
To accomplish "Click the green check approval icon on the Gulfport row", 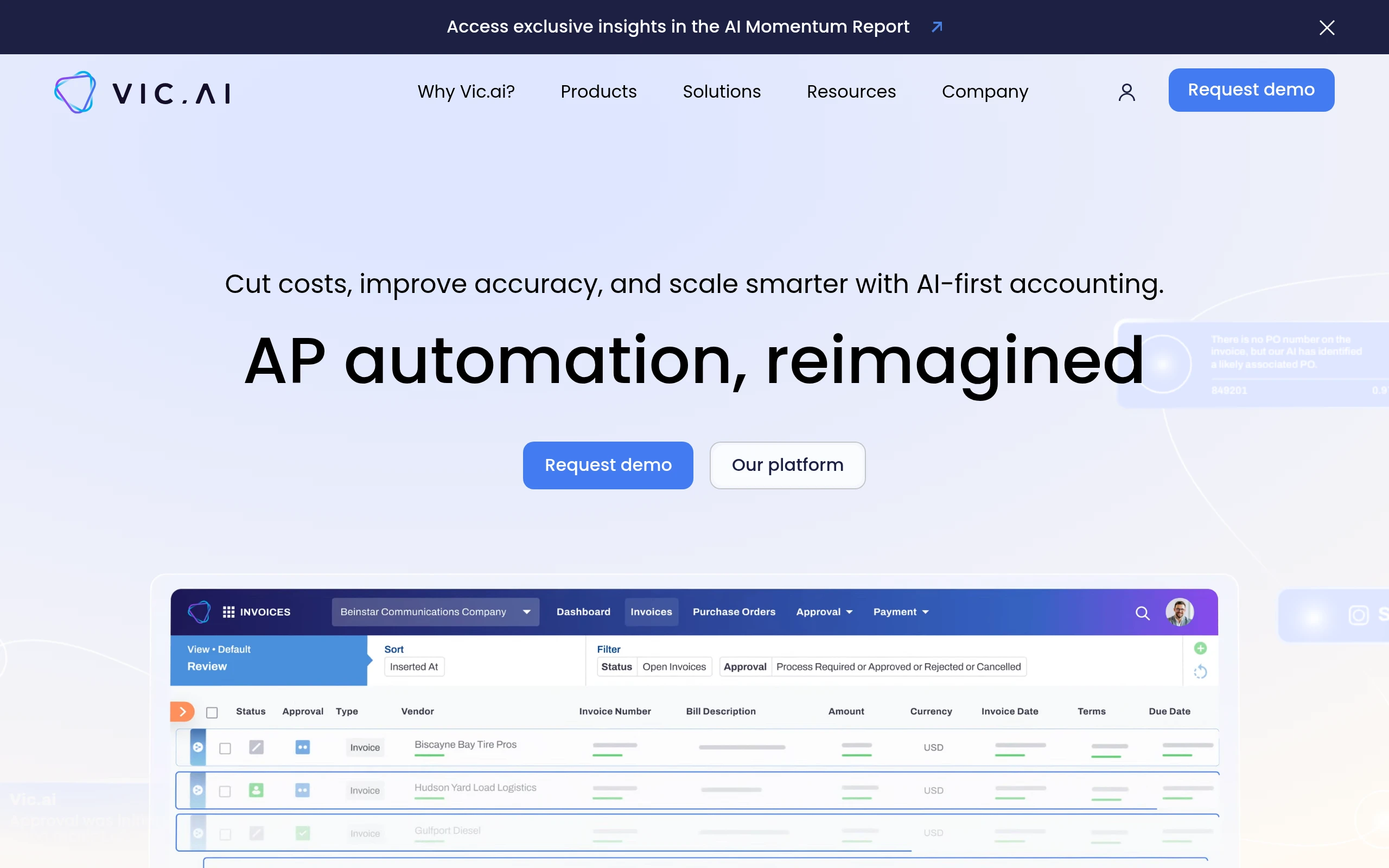I will tap(302, 832).
